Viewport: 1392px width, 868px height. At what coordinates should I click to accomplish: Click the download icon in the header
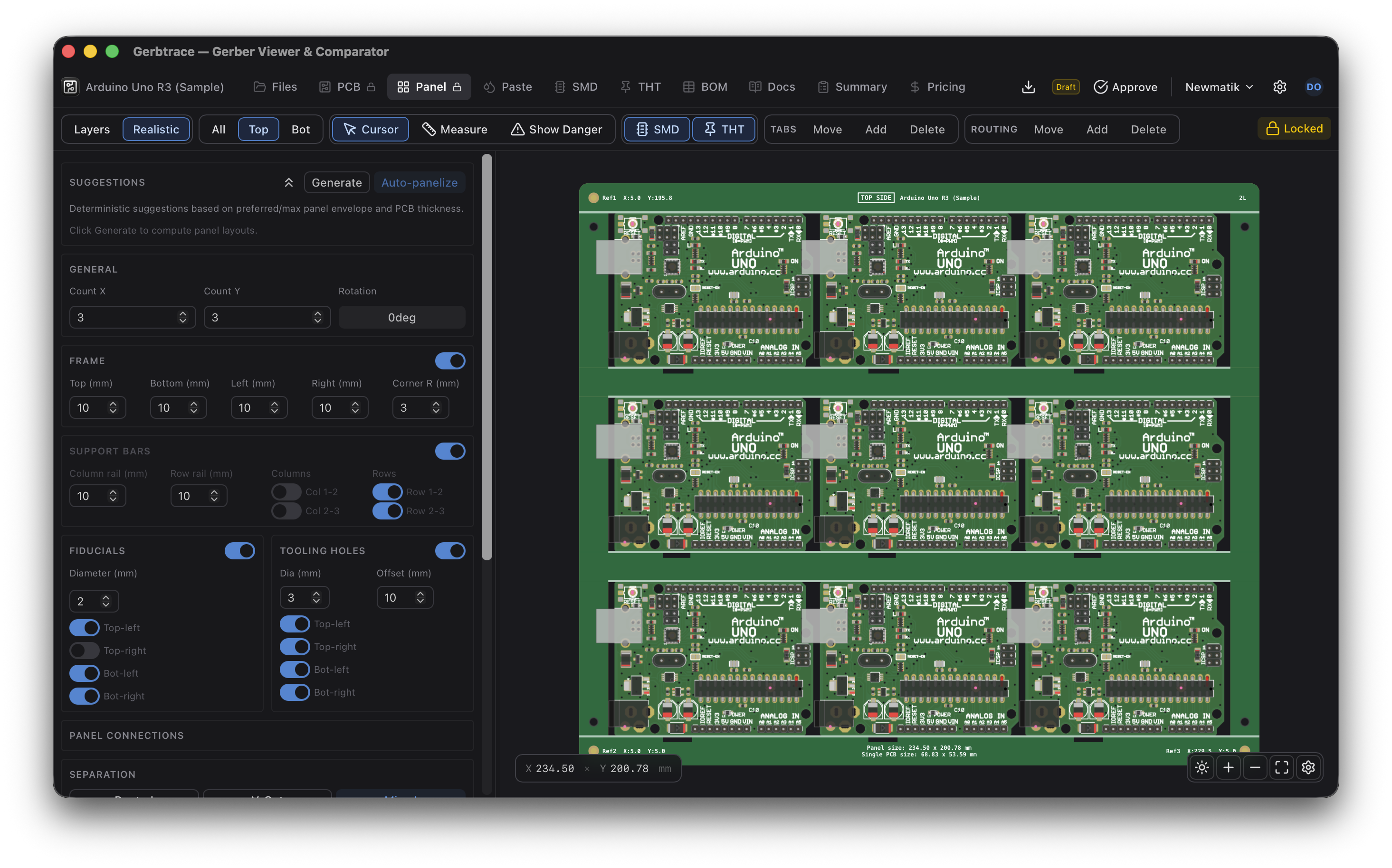pyautogui.click(x=1028, y=87)
